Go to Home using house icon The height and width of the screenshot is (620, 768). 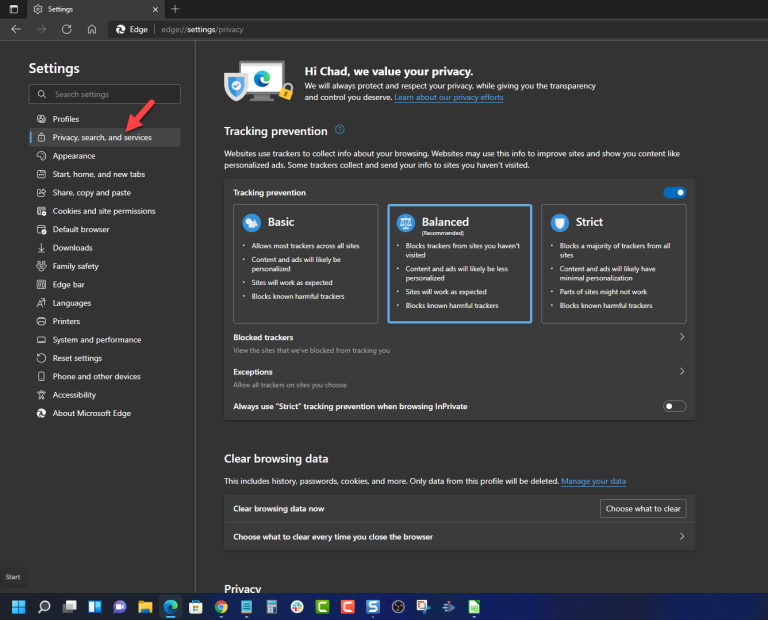pyautogui.click(x=92, y=29)
